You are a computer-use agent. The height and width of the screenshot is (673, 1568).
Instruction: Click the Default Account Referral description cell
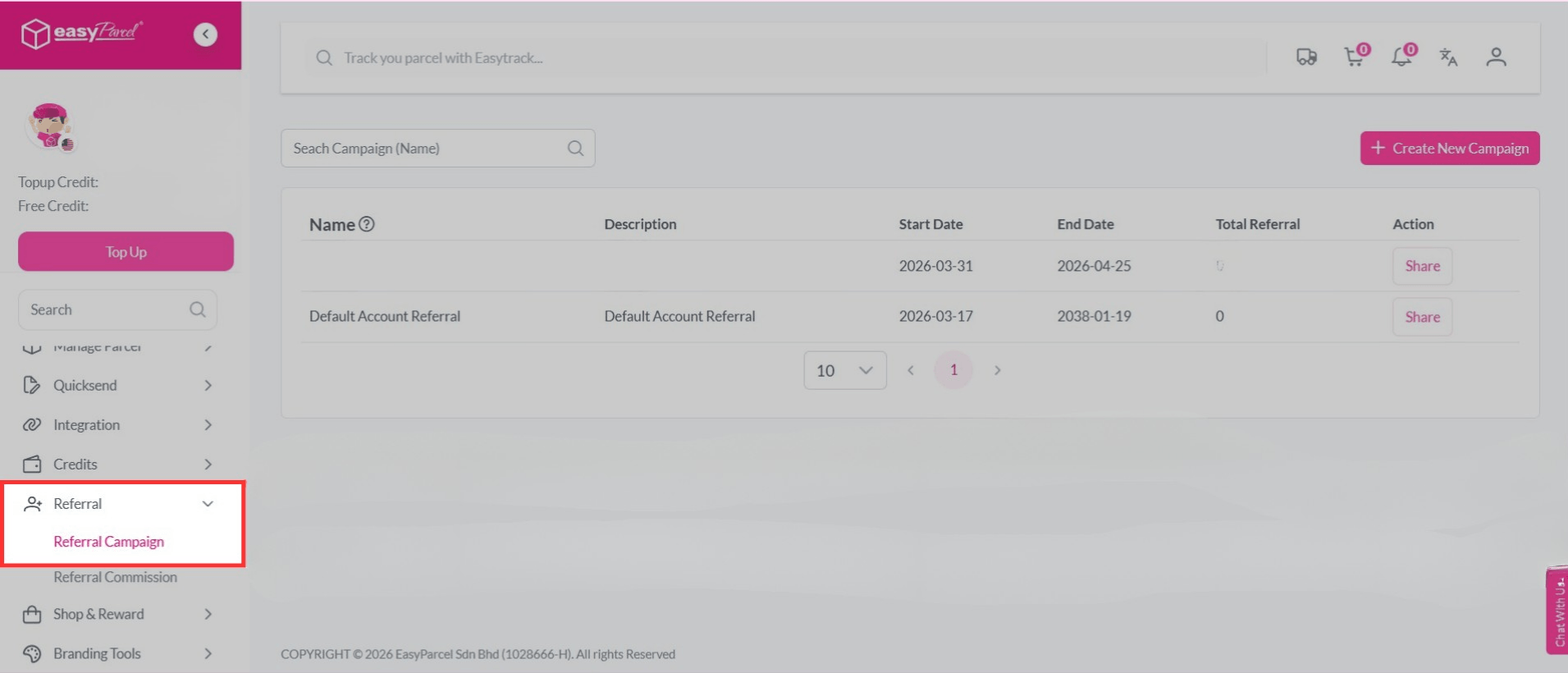[x=679, y=316]
